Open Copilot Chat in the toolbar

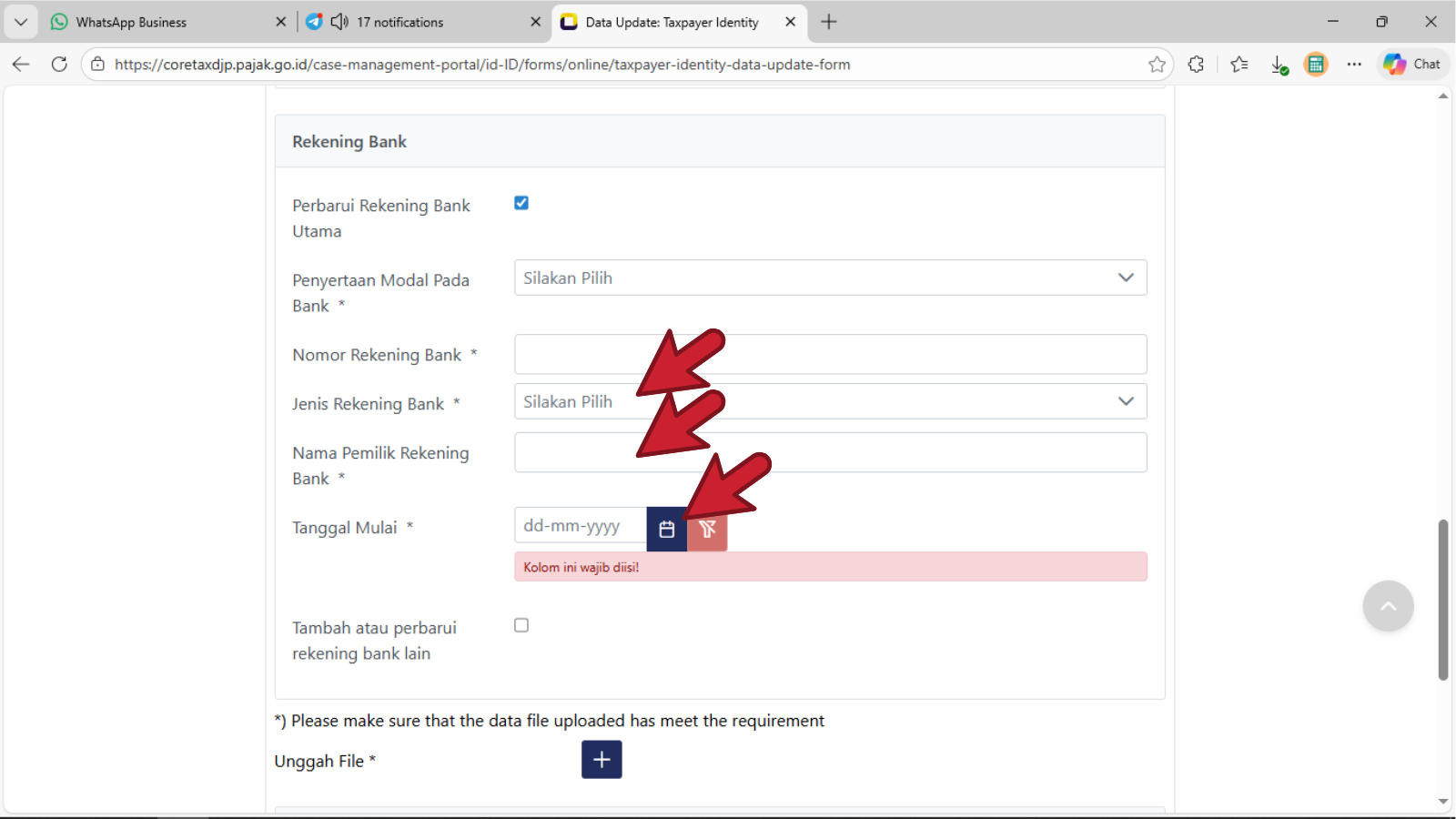[1412, 65]
